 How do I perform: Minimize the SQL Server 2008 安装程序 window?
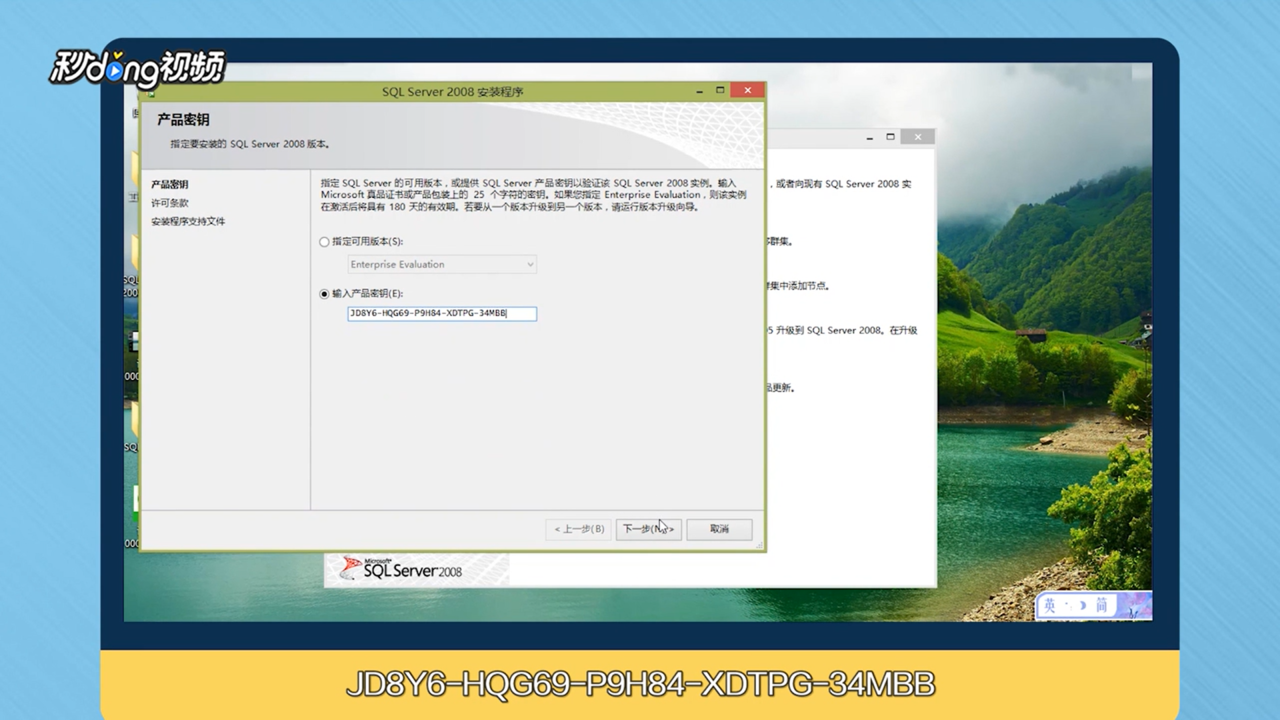coord(699,91)
